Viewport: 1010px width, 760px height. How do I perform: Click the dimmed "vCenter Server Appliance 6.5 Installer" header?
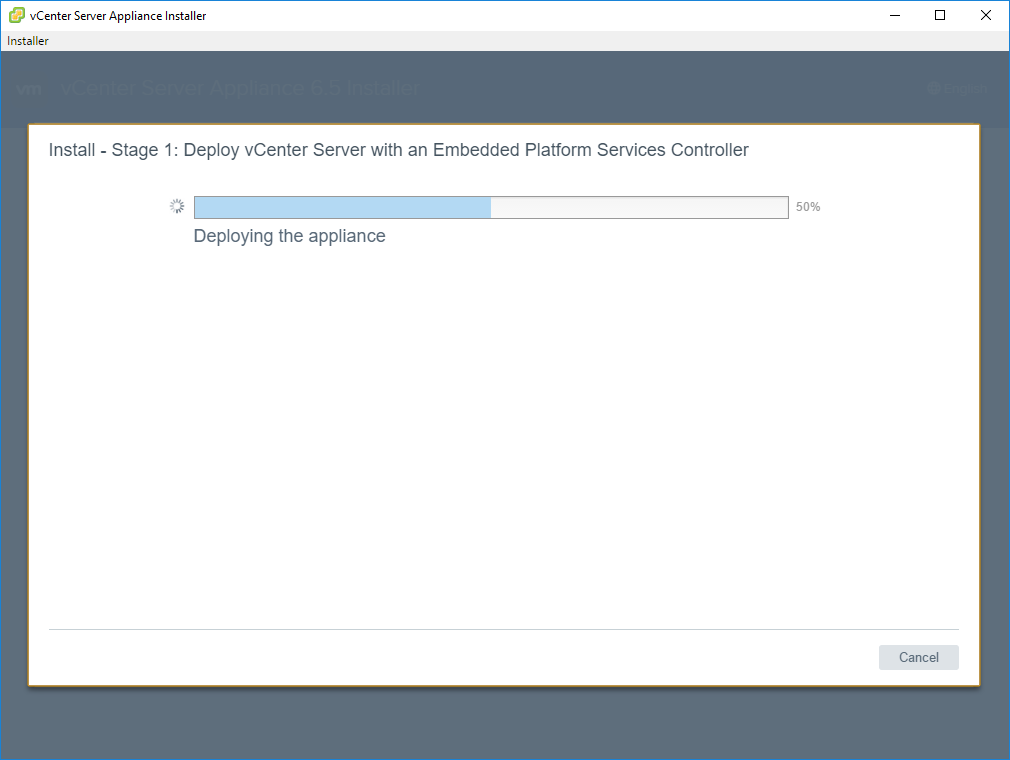tap(240, 89)
